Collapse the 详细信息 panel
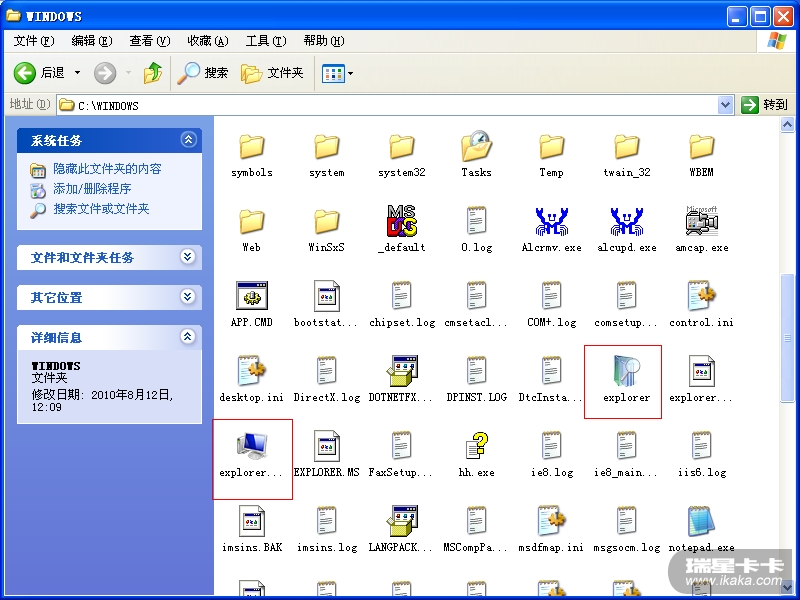The width and height of the screenshot is (800, 600). pos(188,336)
